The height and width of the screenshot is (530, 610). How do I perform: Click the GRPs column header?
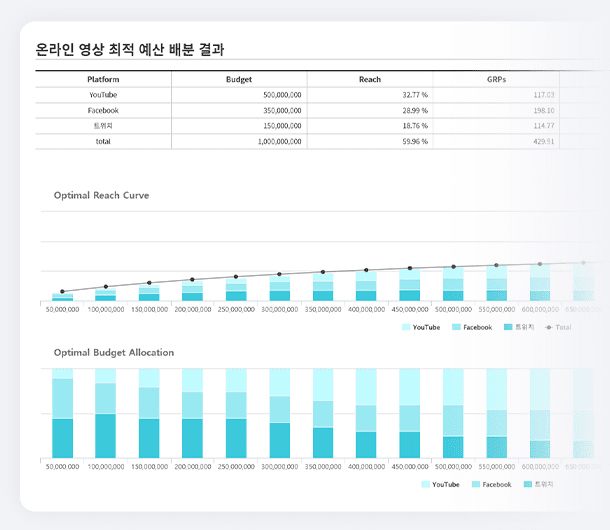[494, 79]
